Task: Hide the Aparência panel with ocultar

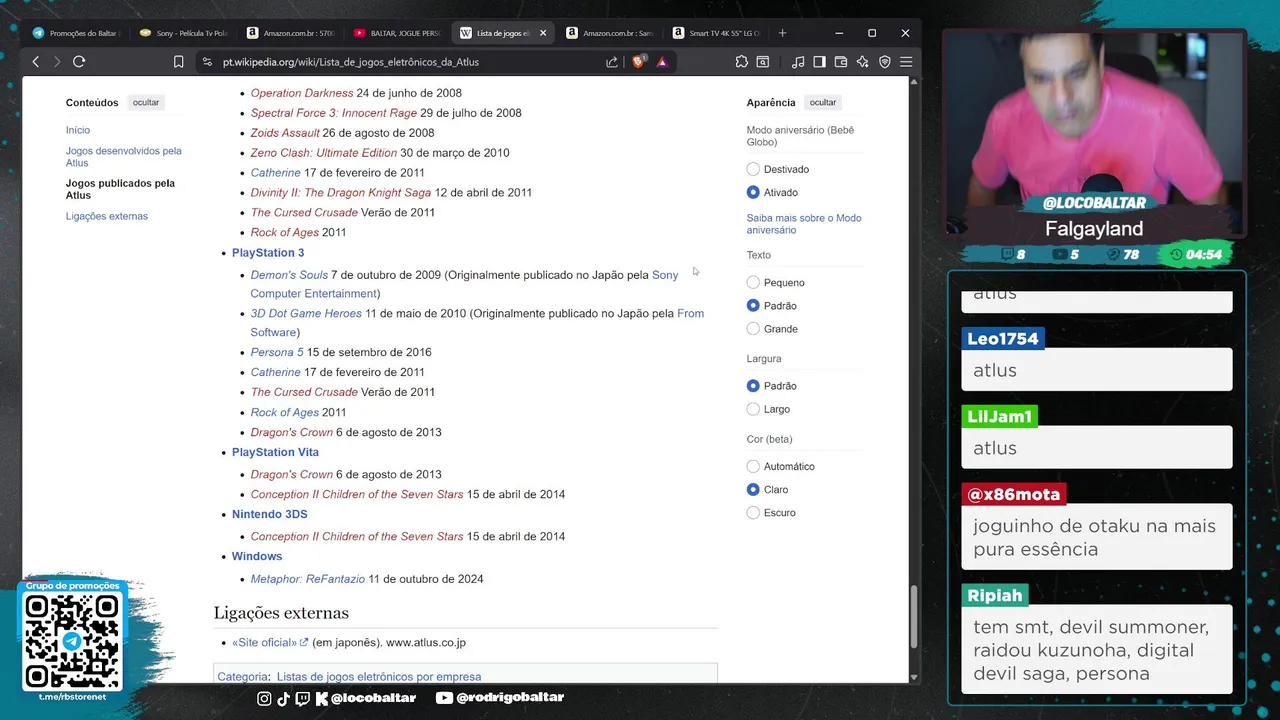Action: pyautogui.click(x=823, y=102)
